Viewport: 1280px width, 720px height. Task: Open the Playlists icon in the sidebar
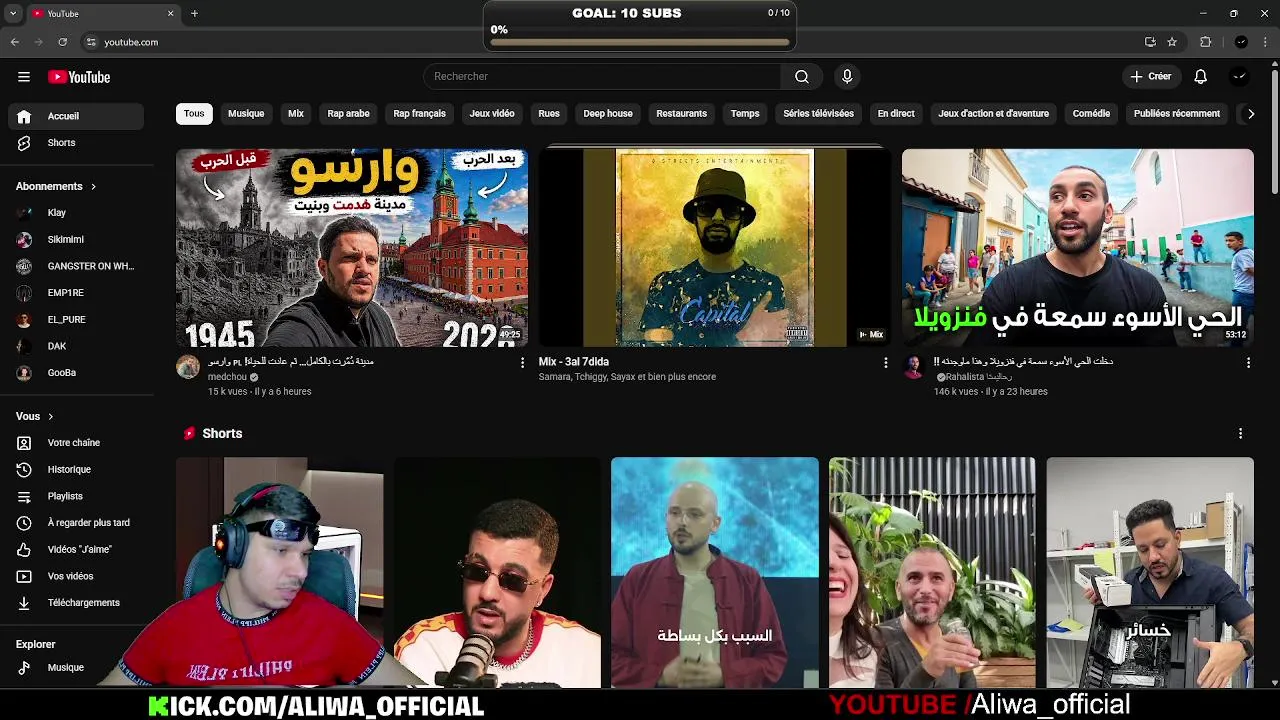tap(25, 496)
